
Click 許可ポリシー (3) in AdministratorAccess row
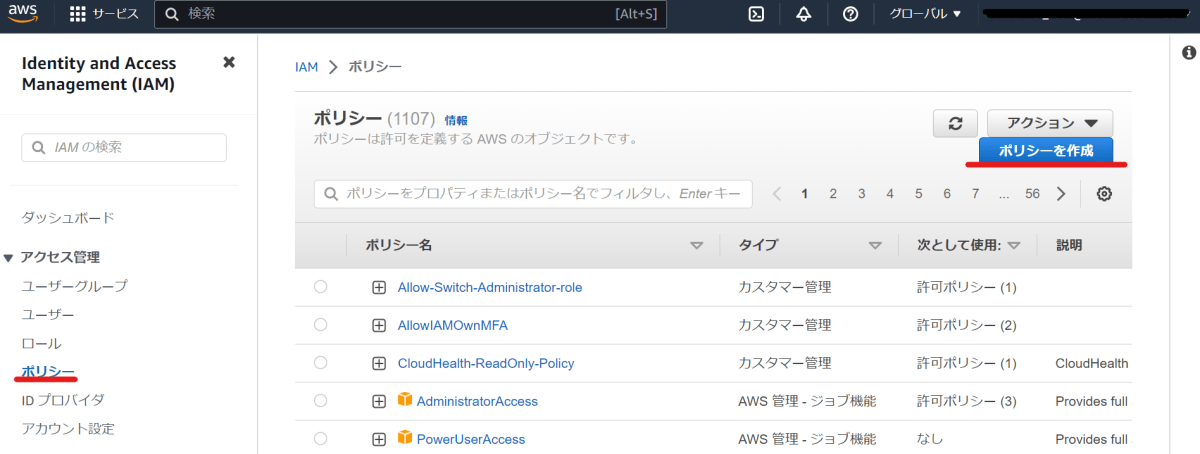[x=967, y=401]
